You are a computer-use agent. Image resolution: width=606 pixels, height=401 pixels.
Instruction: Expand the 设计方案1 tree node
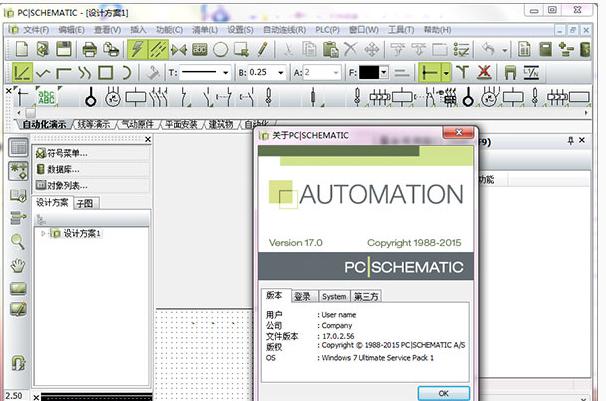click(x=43, y=233)
